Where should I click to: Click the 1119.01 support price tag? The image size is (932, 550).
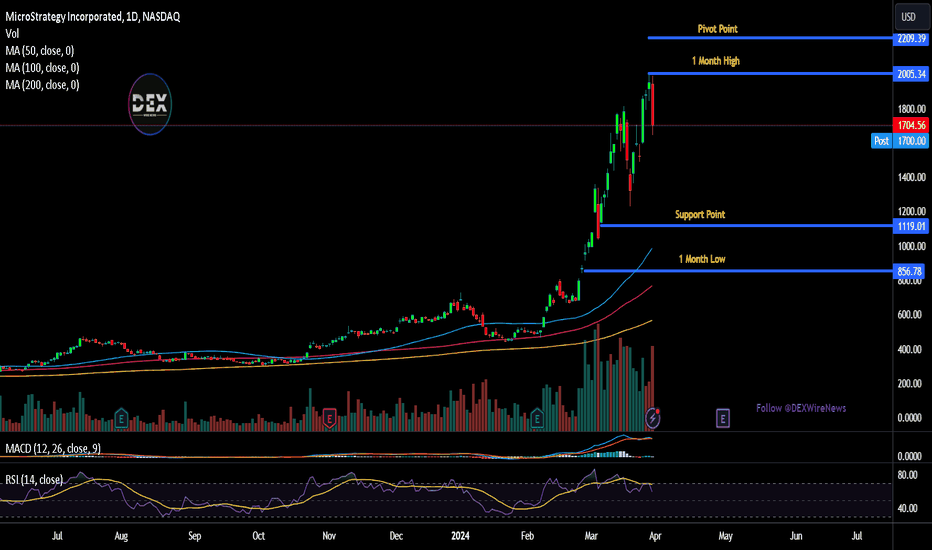(911, 226)
